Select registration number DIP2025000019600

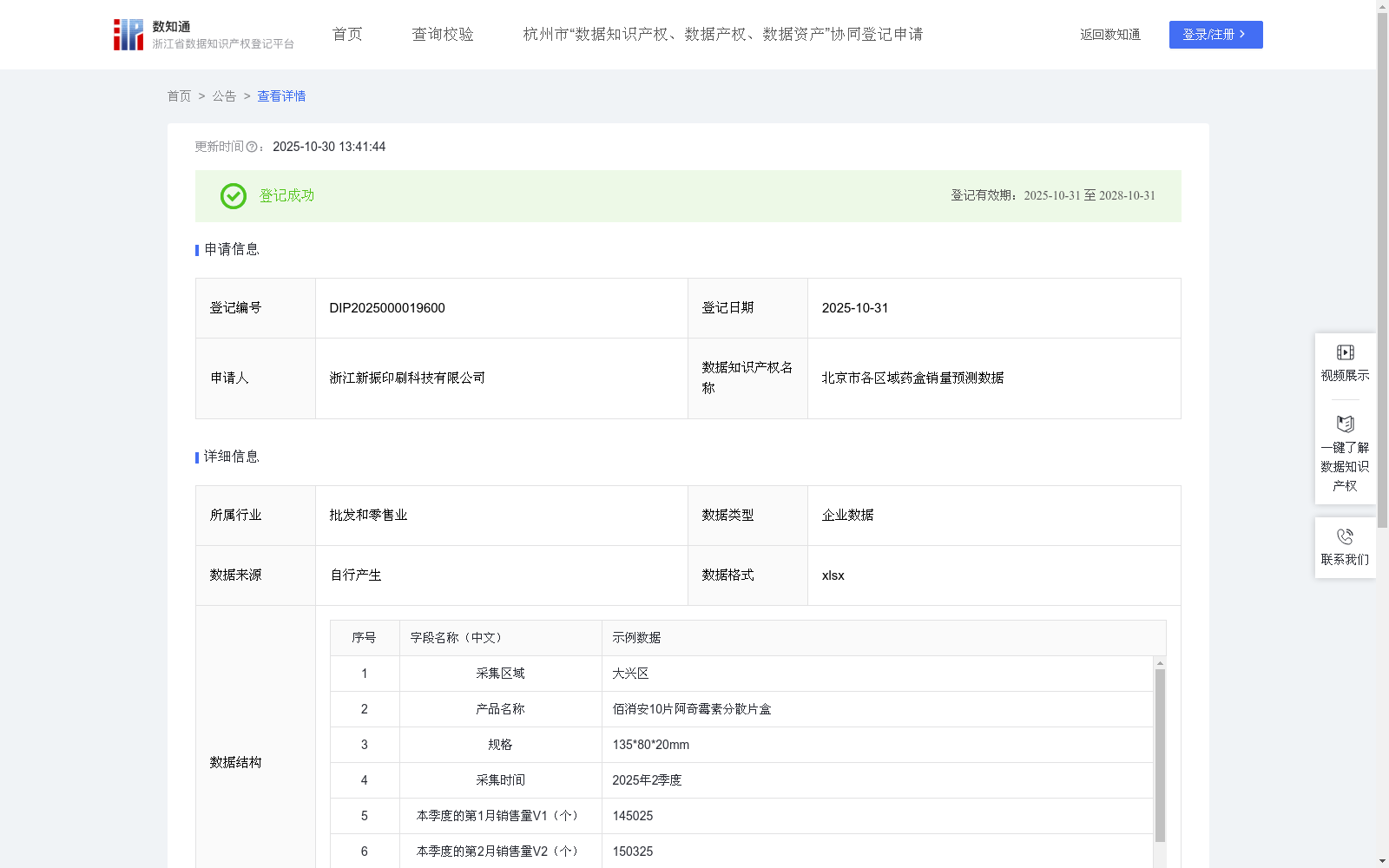(x=387, y=308)
